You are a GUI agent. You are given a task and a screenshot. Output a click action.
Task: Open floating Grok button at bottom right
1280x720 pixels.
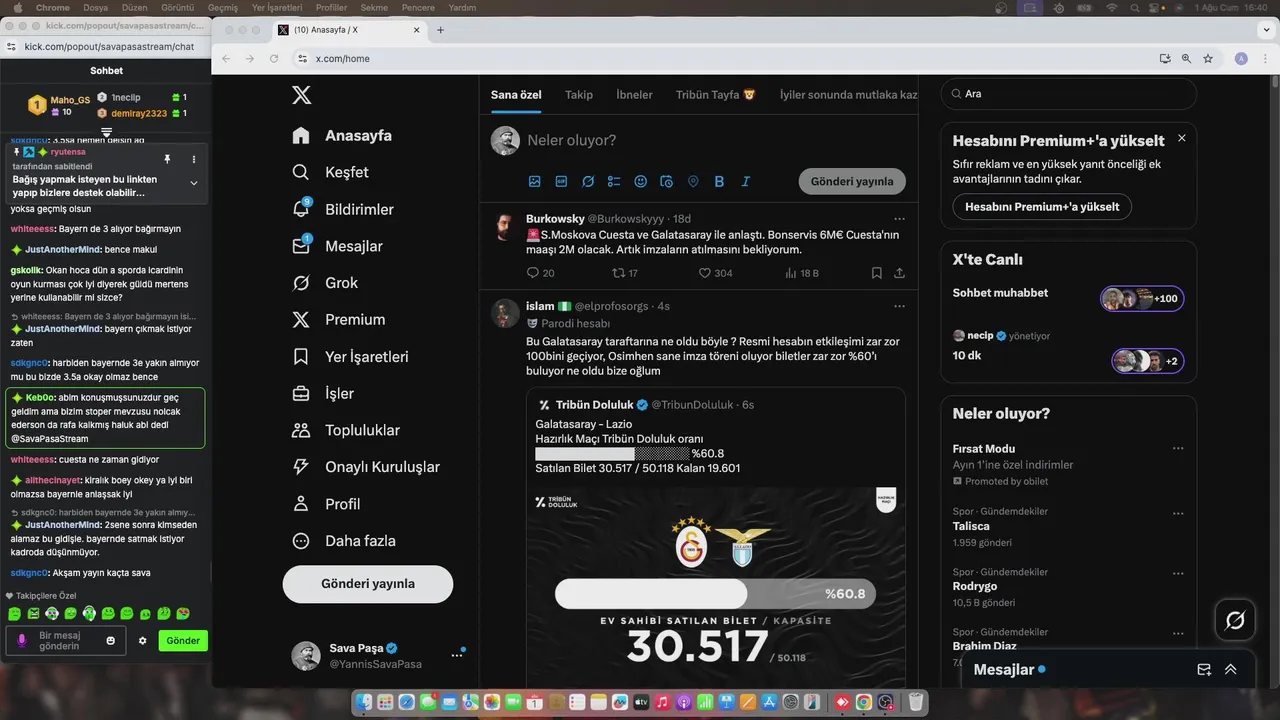1235,620
